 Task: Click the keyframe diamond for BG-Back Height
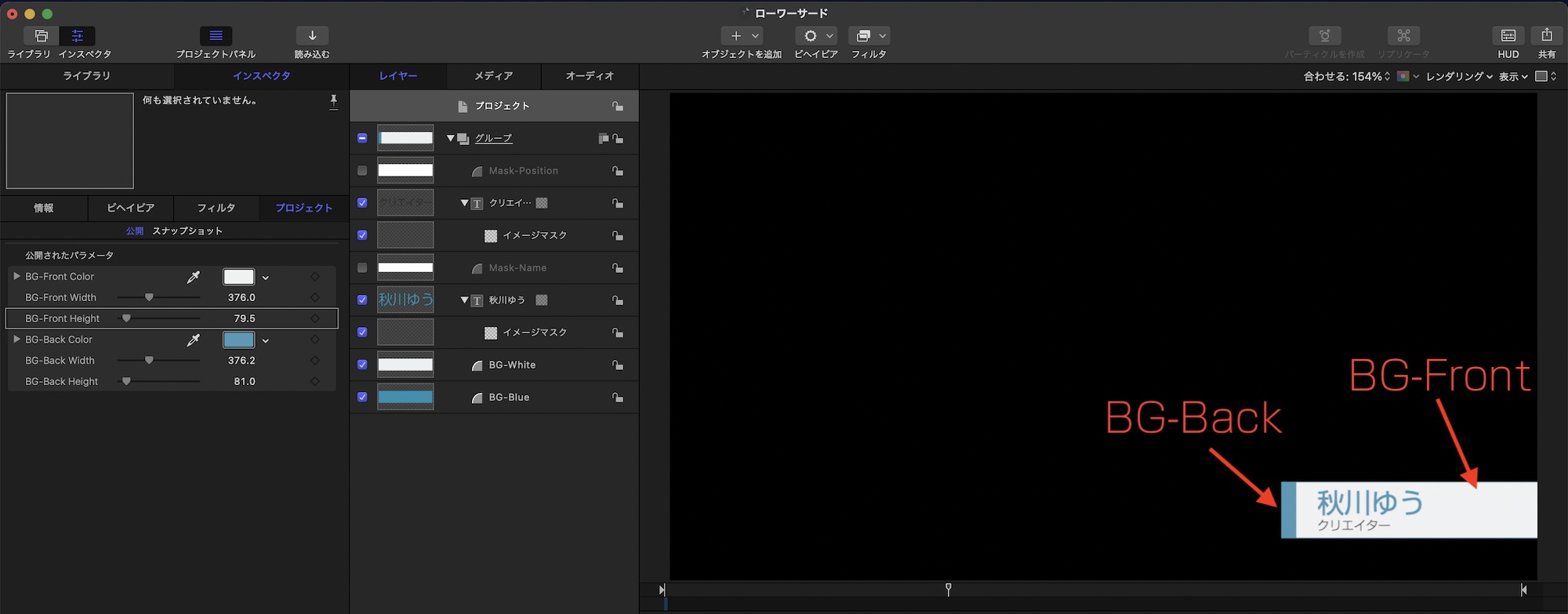coord(315,382)
